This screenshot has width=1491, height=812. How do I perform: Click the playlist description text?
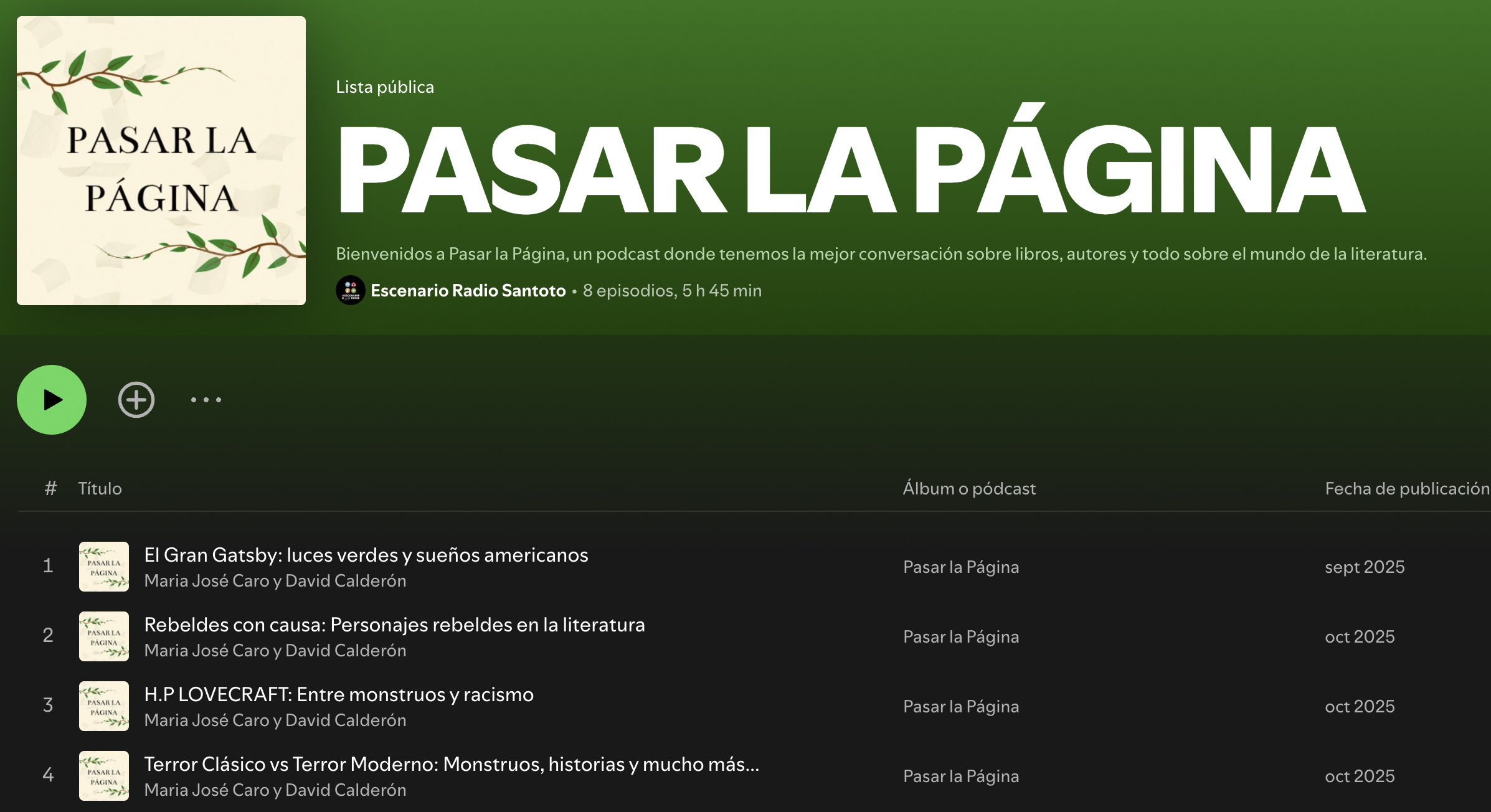coord(881,254)
